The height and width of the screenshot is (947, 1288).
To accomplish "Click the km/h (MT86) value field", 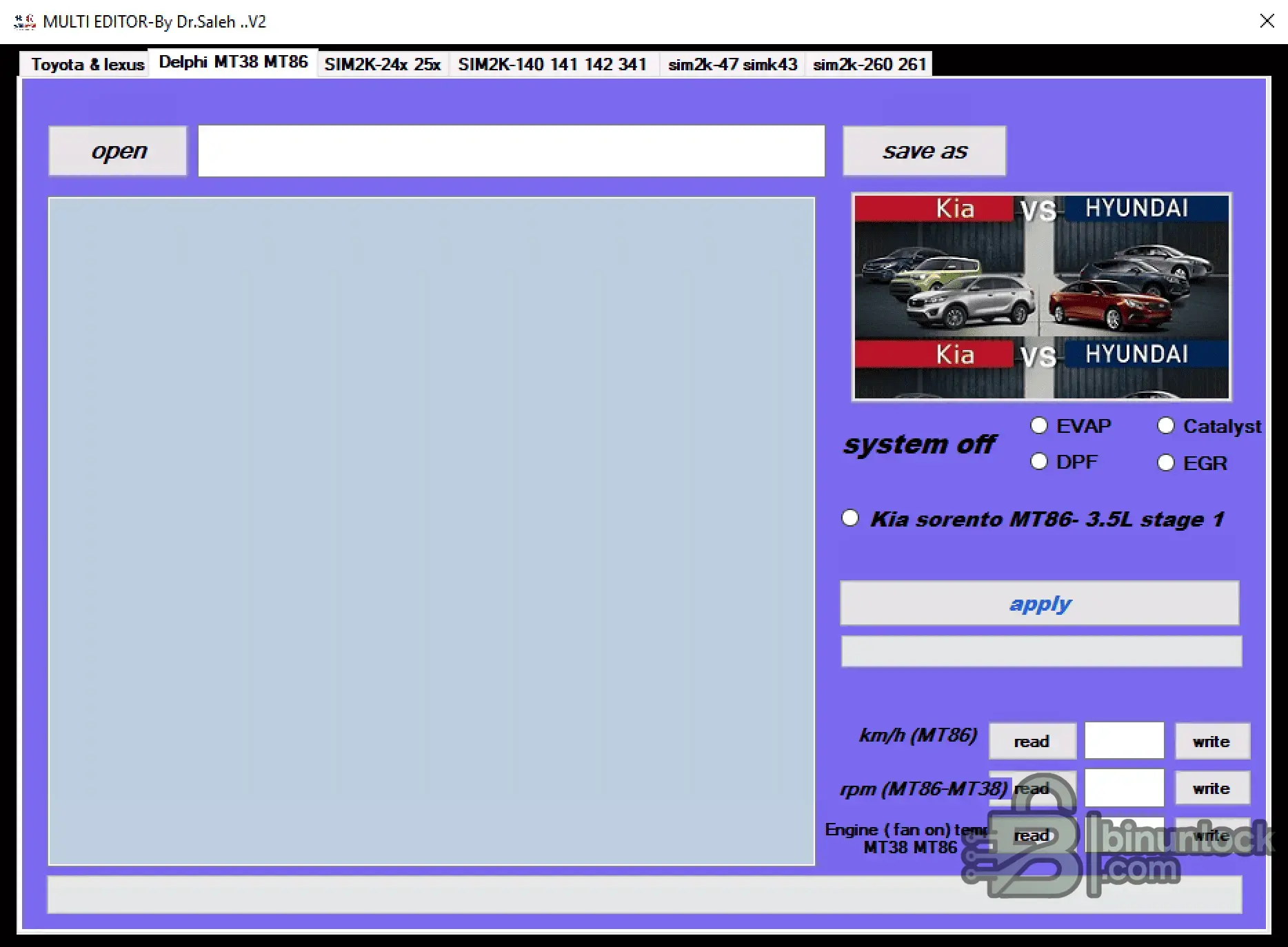I will click(1125, 741).
